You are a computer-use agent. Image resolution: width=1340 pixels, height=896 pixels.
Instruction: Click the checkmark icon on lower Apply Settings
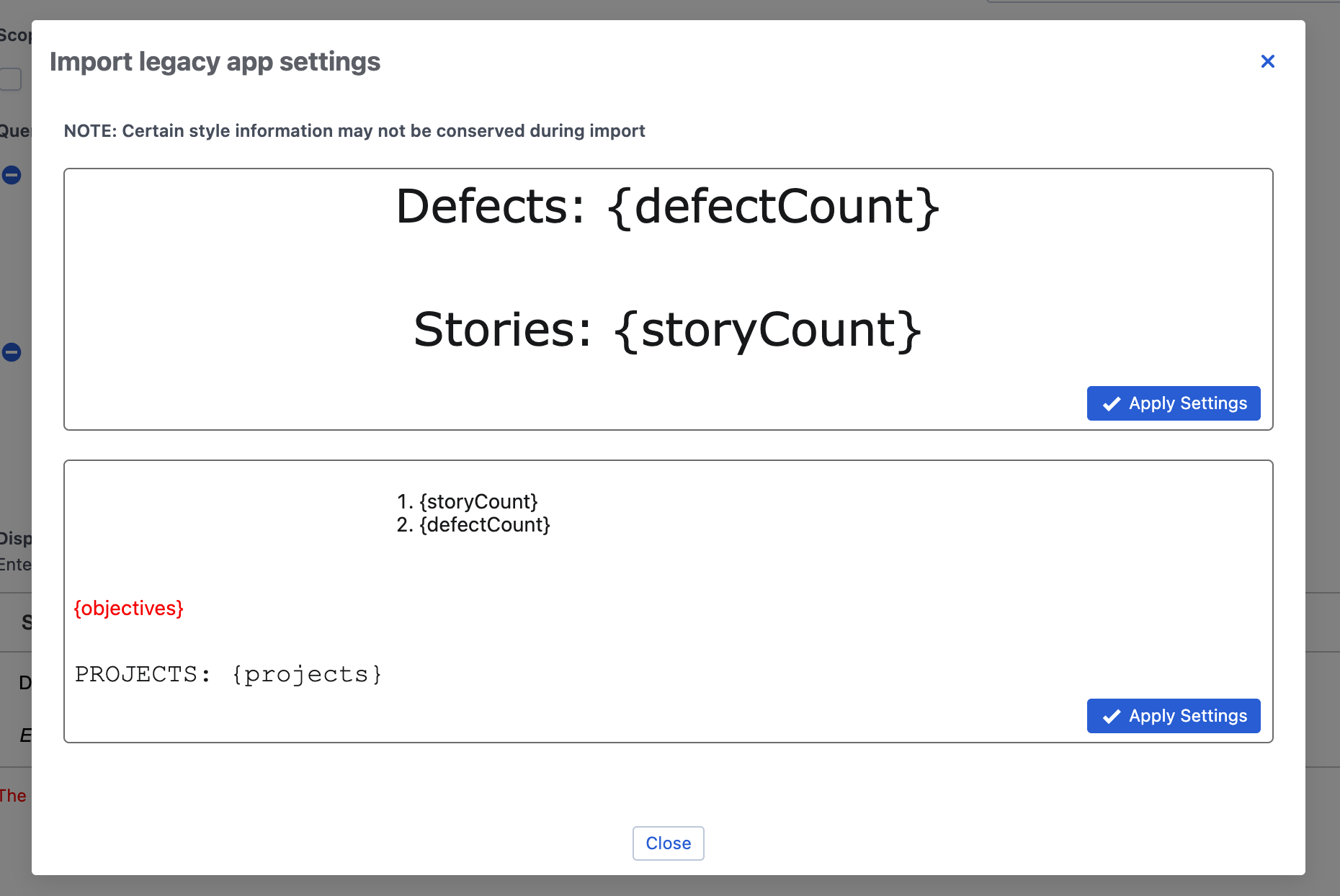coord(1112,716)
